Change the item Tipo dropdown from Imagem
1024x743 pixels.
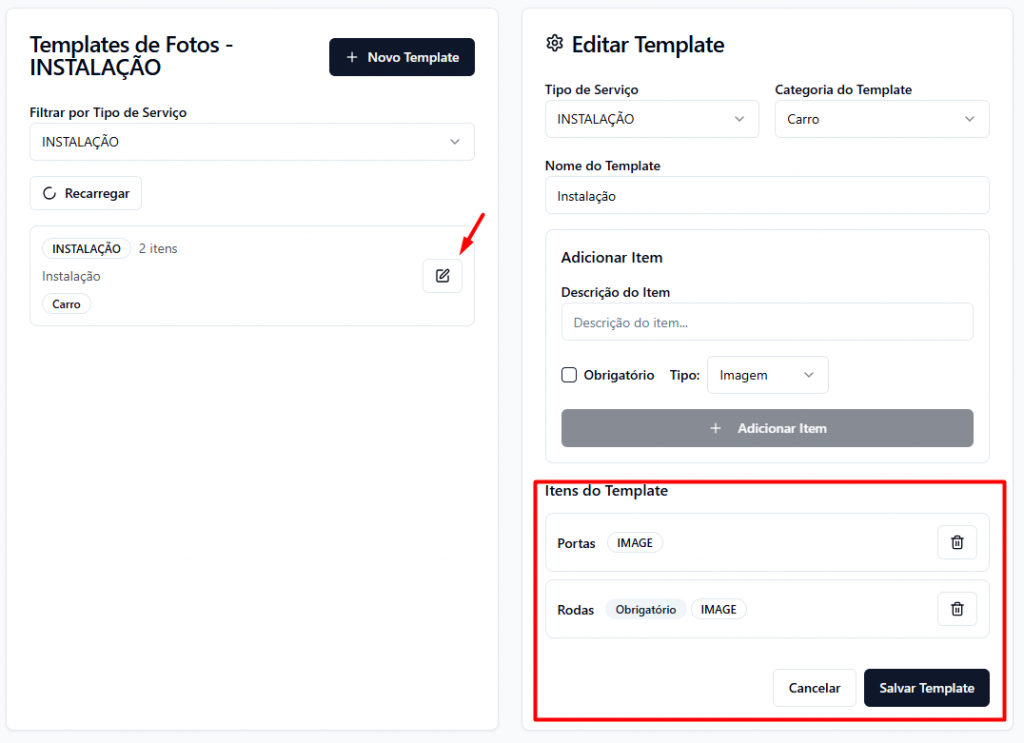tap(767, 375)
